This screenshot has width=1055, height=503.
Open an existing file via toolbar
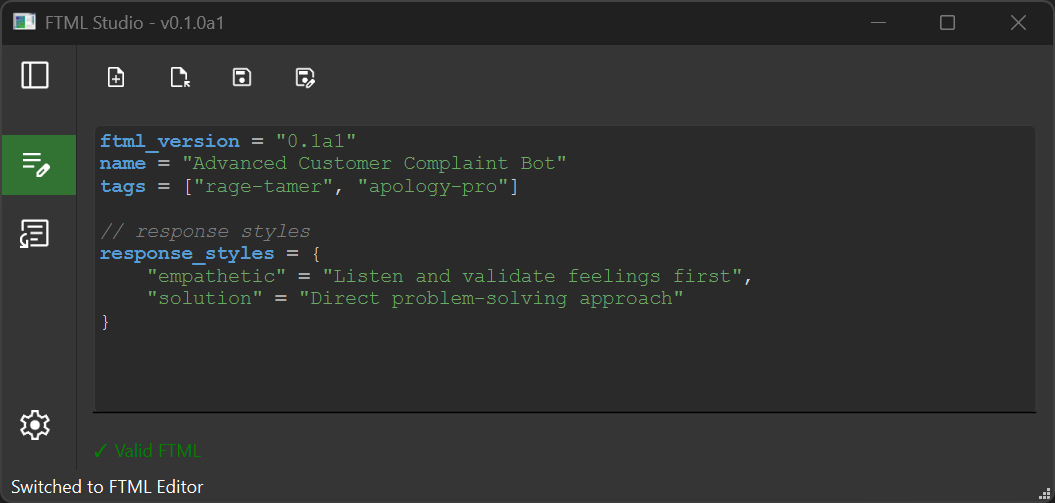click(180, 78)
